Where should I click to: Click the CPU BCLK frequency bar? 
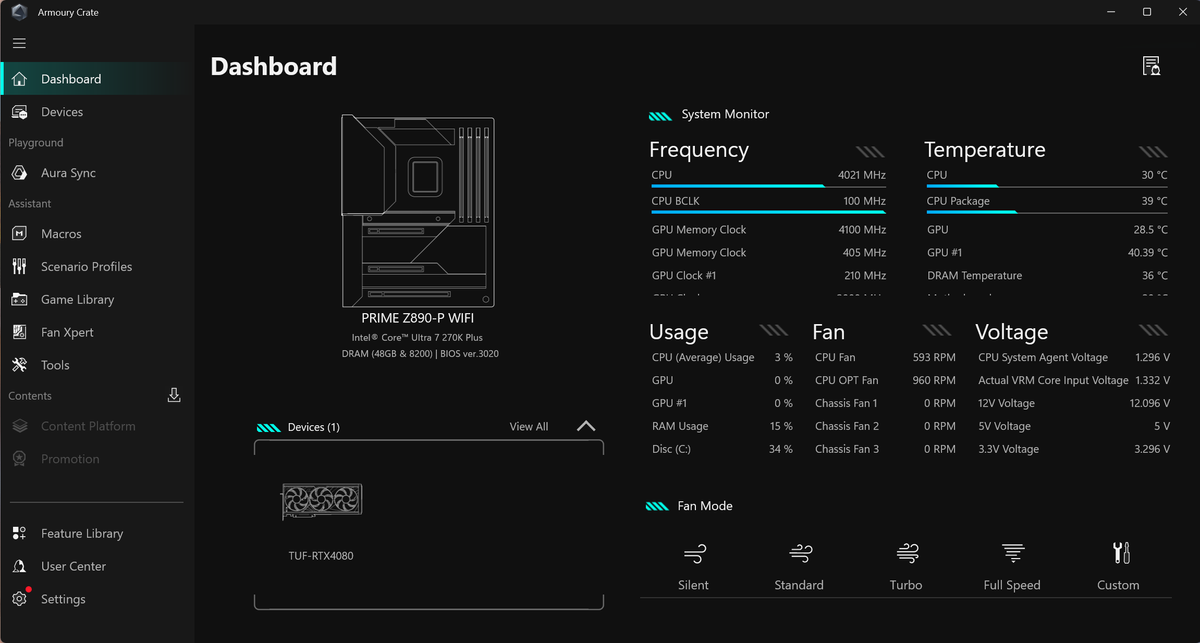(x=768, y=212)
